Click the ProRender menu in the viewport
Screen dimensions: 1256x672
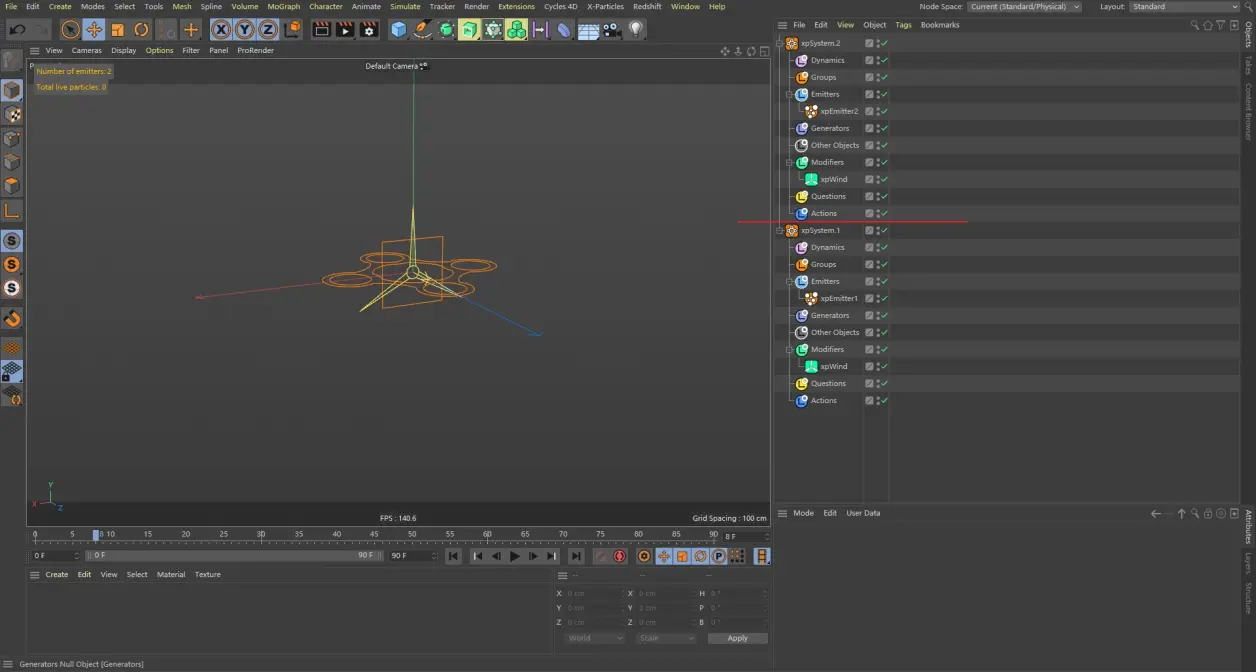(x=258, y=50)
